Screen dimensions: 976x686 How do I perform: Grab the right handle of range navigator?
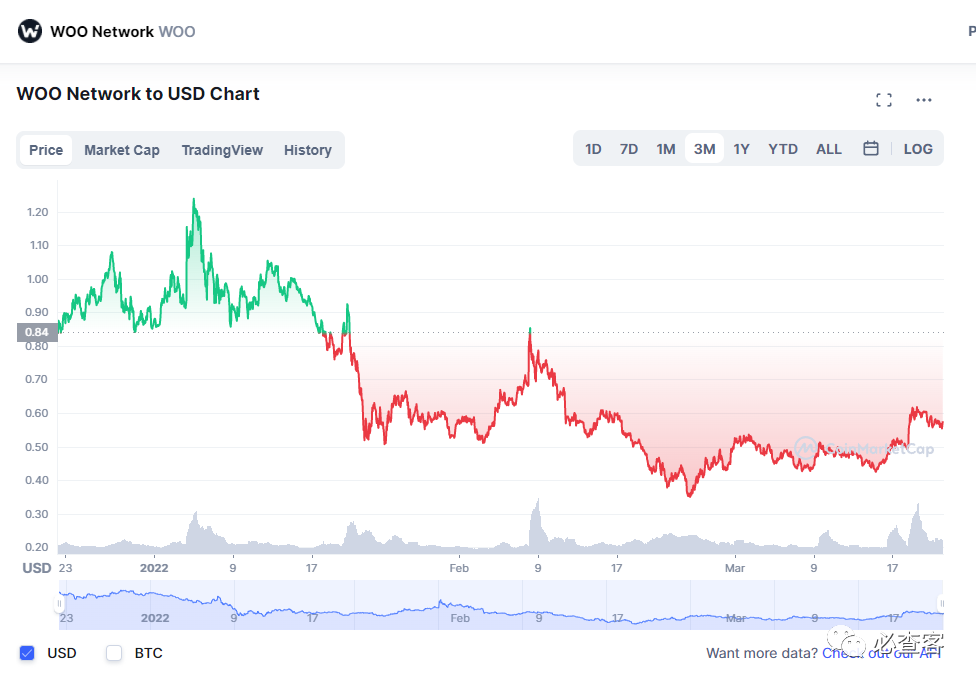(x=942, y=603)
